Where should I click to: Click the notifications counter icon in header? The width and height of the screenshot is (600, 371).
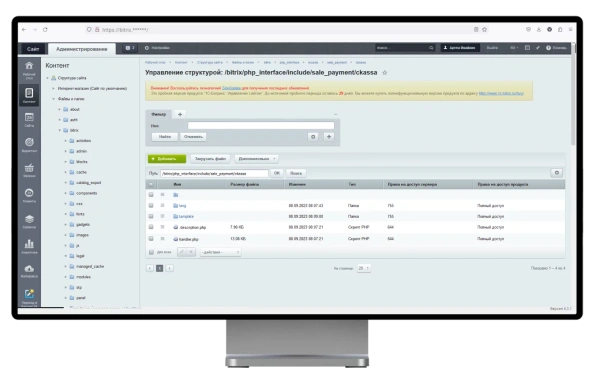click(x=130, y=48)
